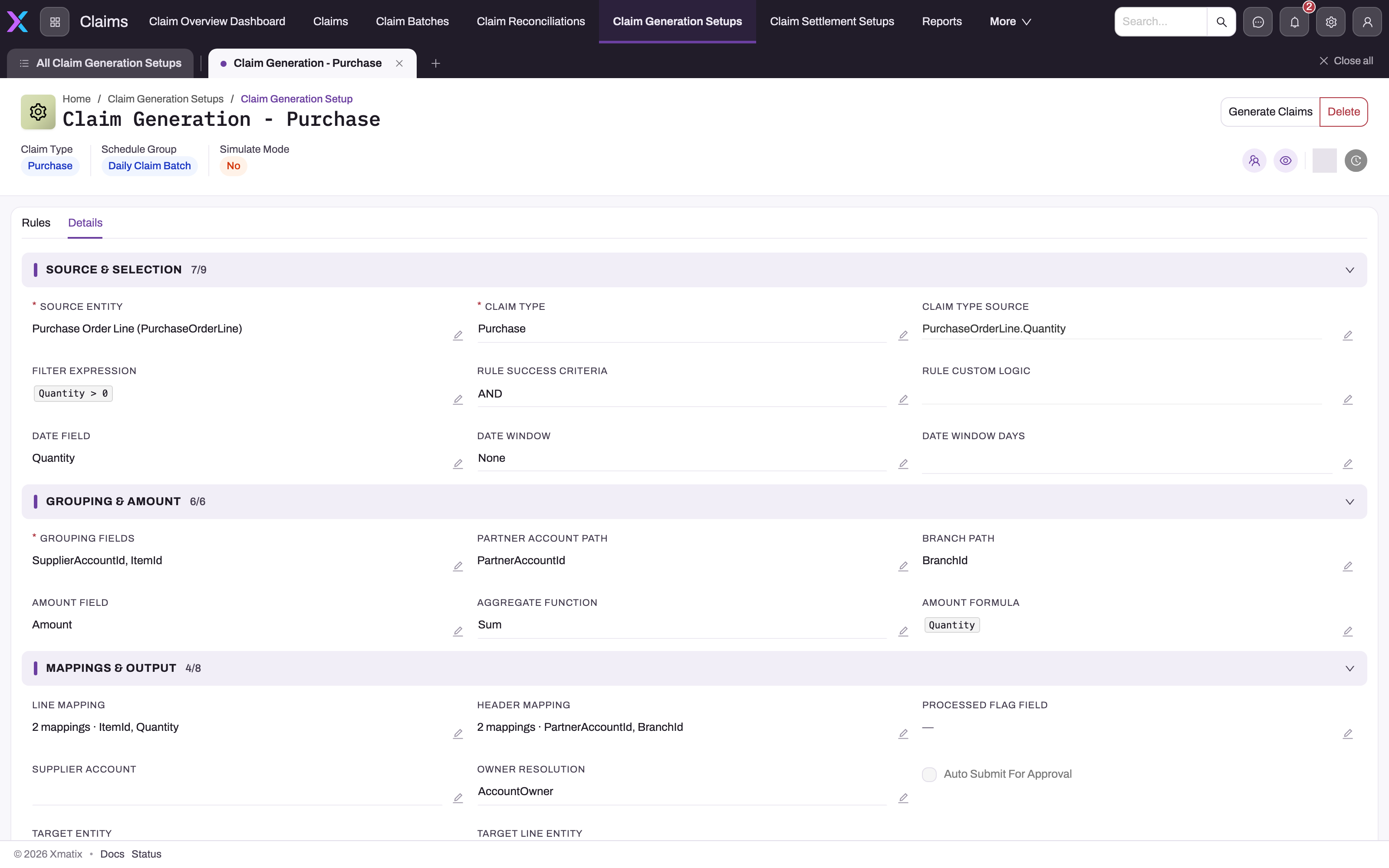Open the user profile icon
This screenshot has width=1389, height=868.
[x=1367, y=22]
